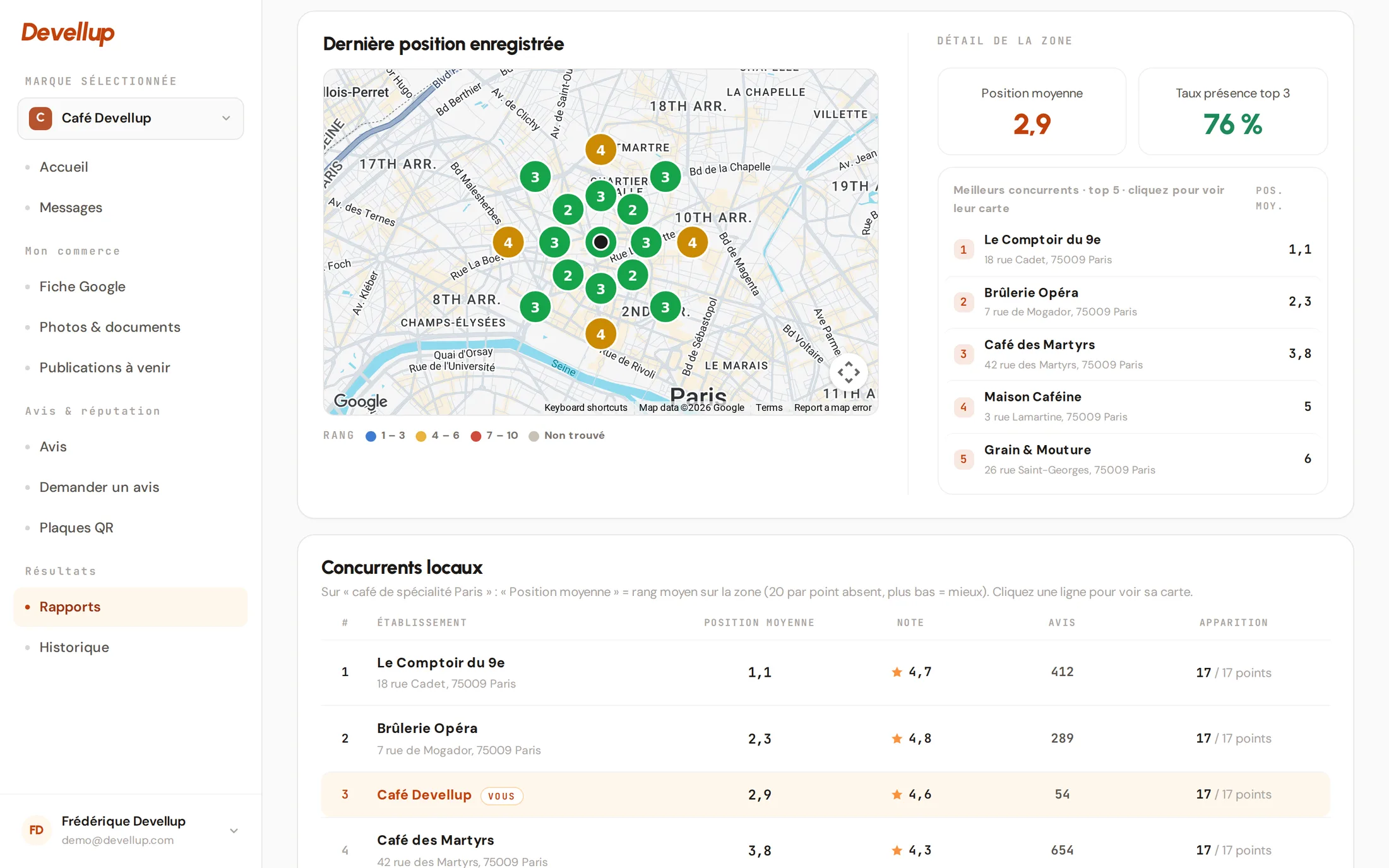
Task: Open Le Comptoir du 9e in top 5 list
Action: [1132, 249]
